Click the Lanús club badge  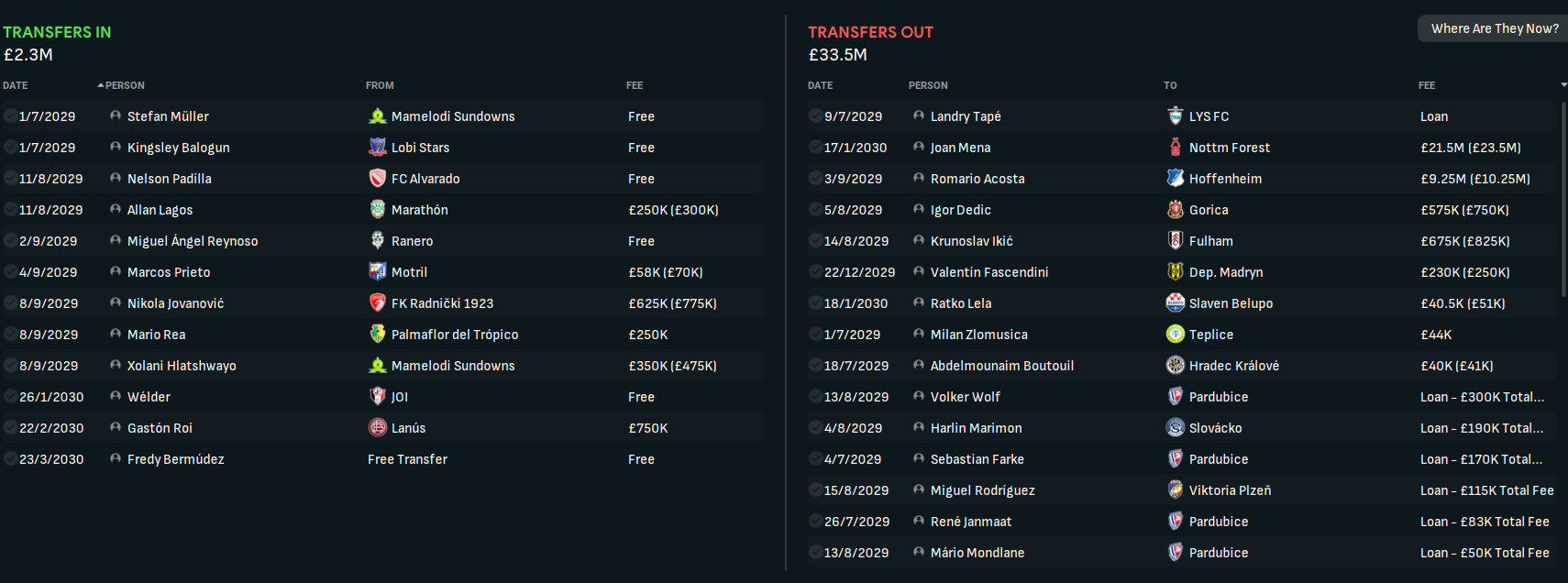(377, 428)
